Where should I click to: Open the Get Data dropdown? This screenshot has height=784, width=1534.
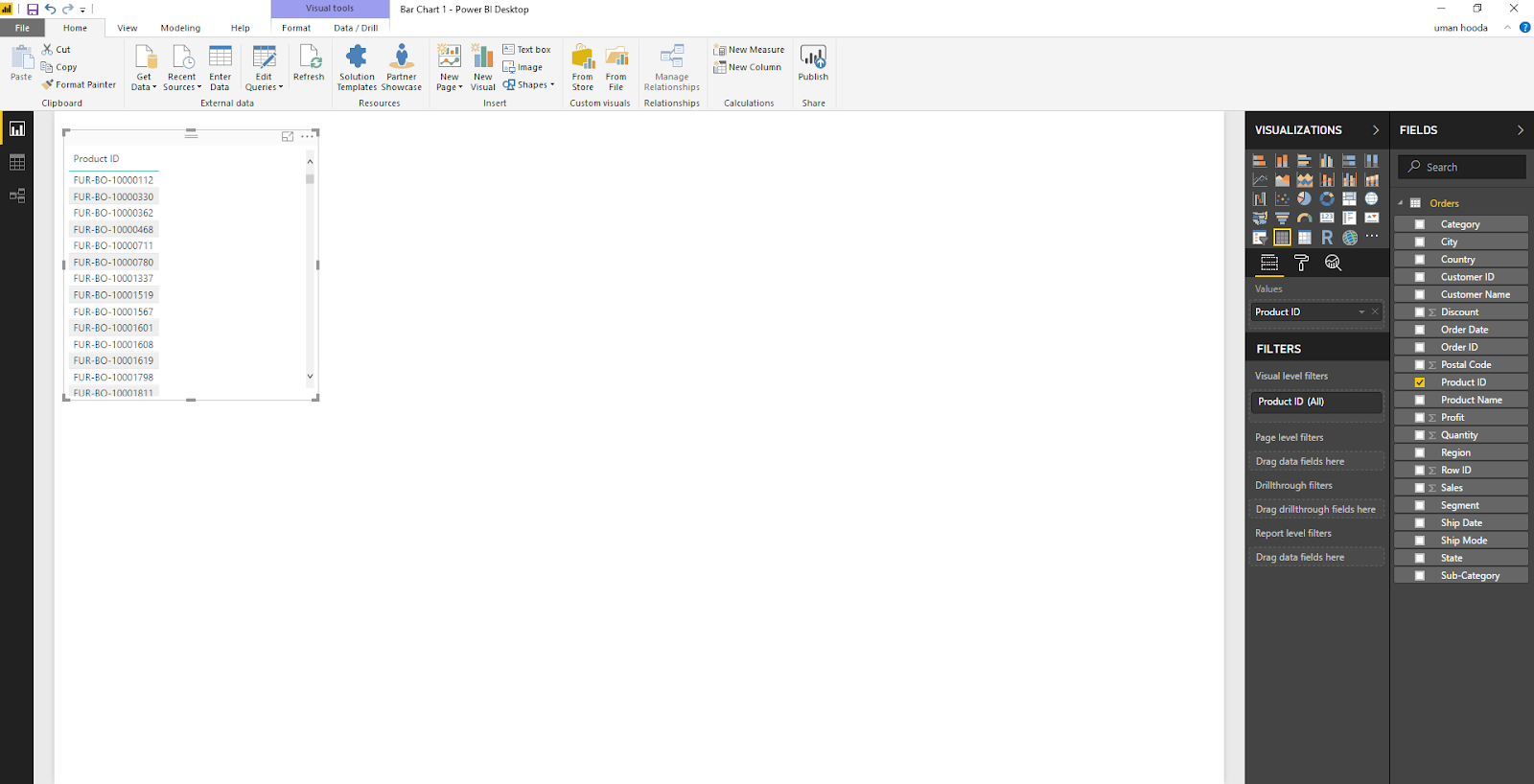144,68
